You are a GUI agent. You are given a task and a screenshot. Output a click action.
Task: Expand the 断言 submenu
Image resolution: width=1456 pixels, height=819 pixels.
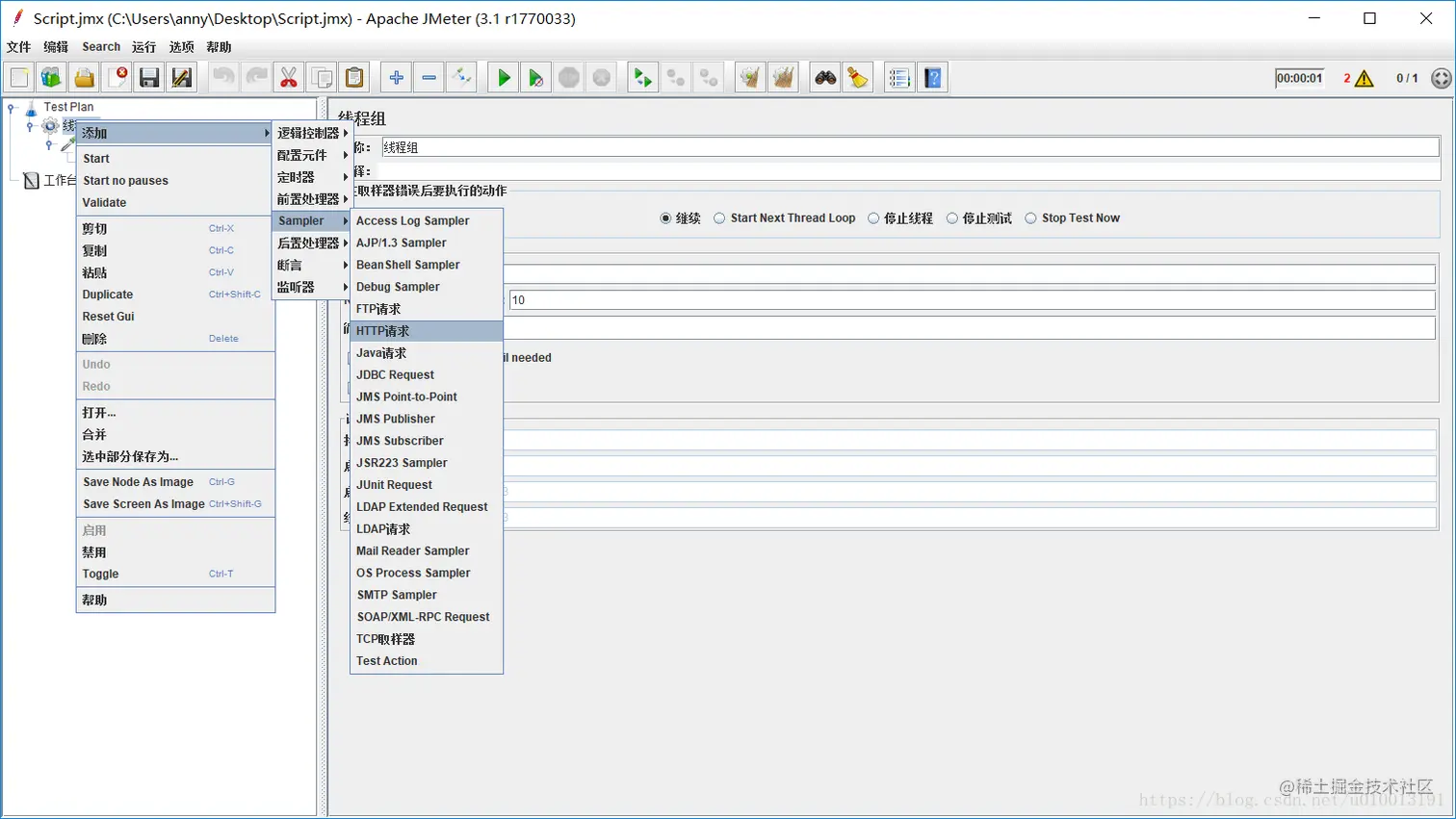(312, 266)
